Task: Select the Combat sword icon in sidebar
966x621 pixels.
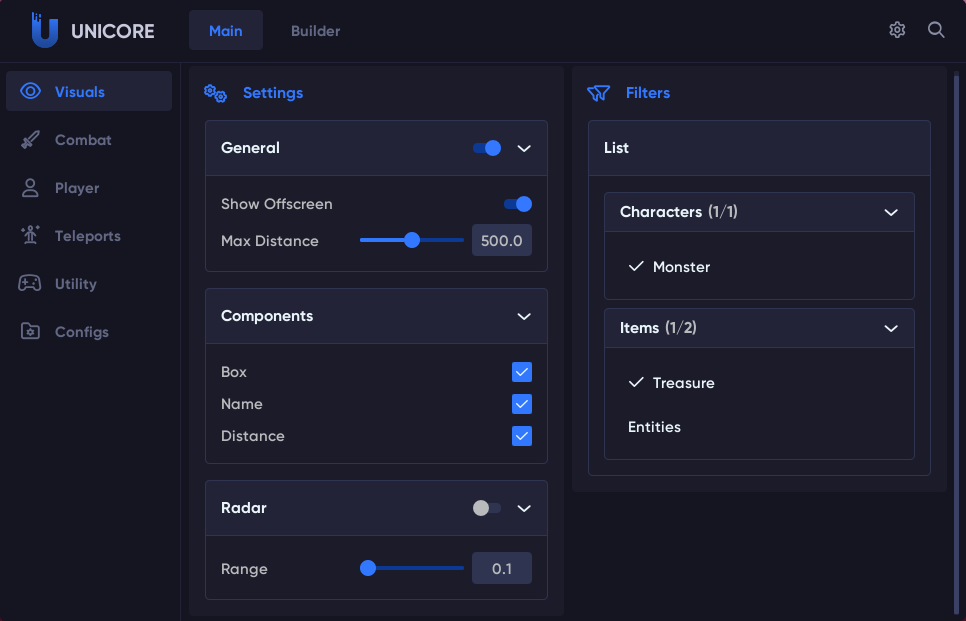Action: coord(30,140)
